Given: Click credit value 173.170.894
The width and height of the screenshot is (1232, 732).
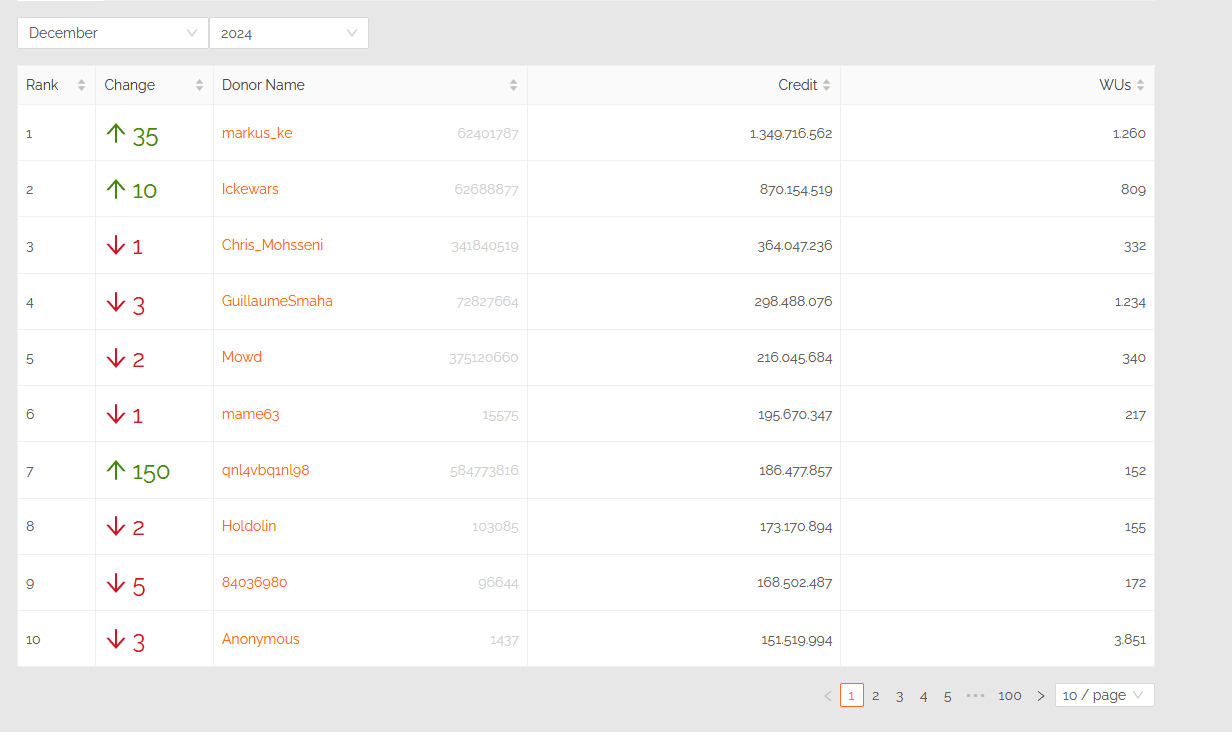Looking at the screenshot, I should click(x=796, y=527).
